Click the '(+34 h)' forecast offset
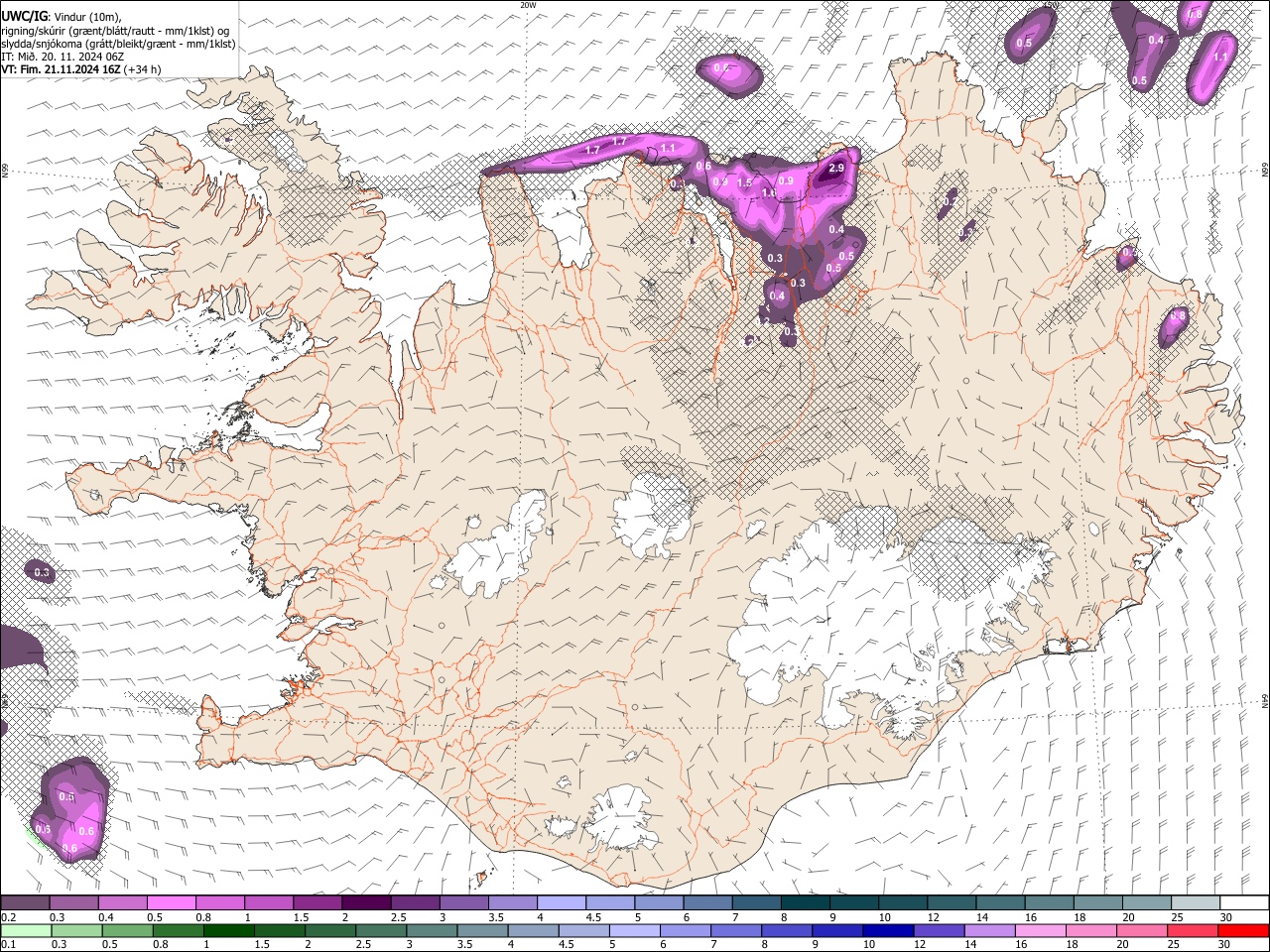Screen dimensions: 1270x952 click(143, 69)
